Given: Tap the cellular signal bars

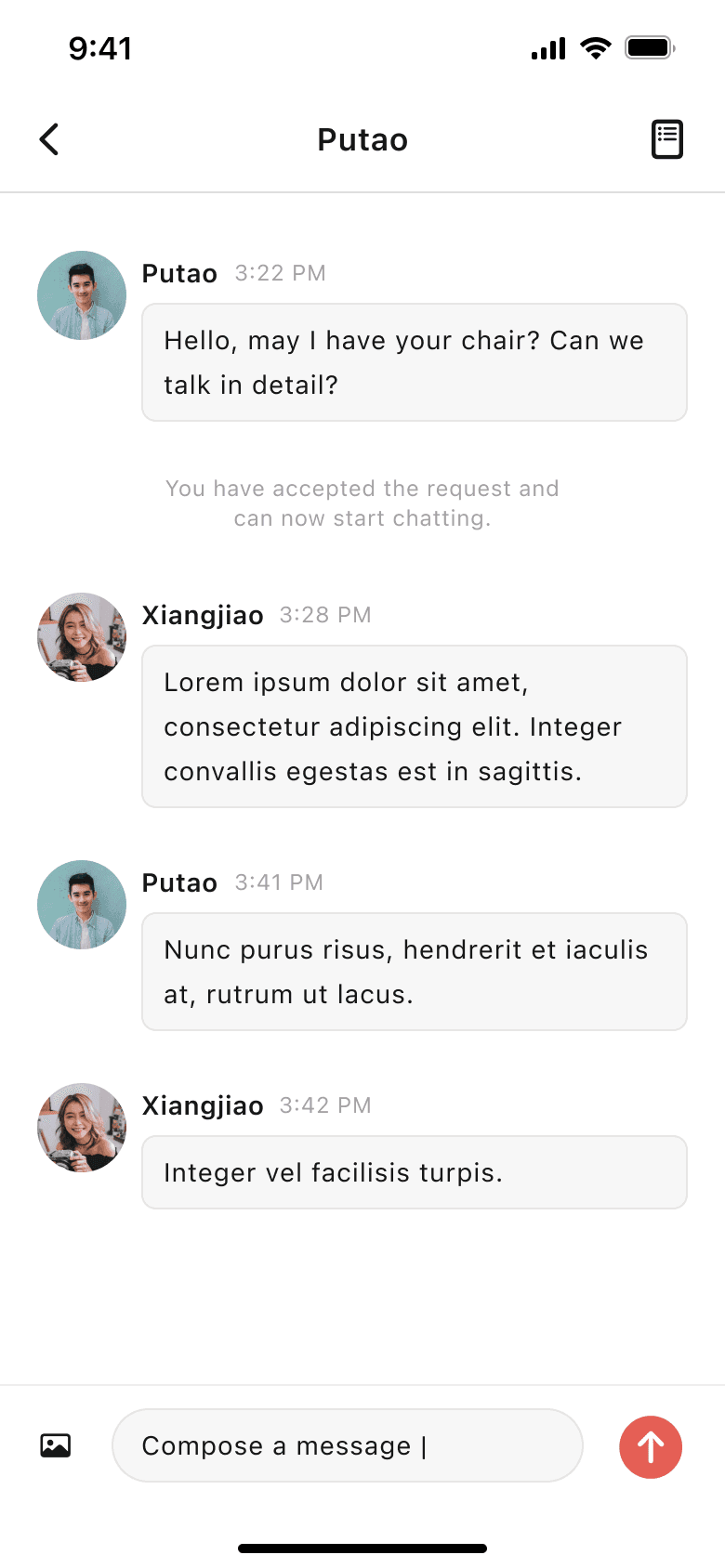Looking at the screenshot, I should 548,48.
